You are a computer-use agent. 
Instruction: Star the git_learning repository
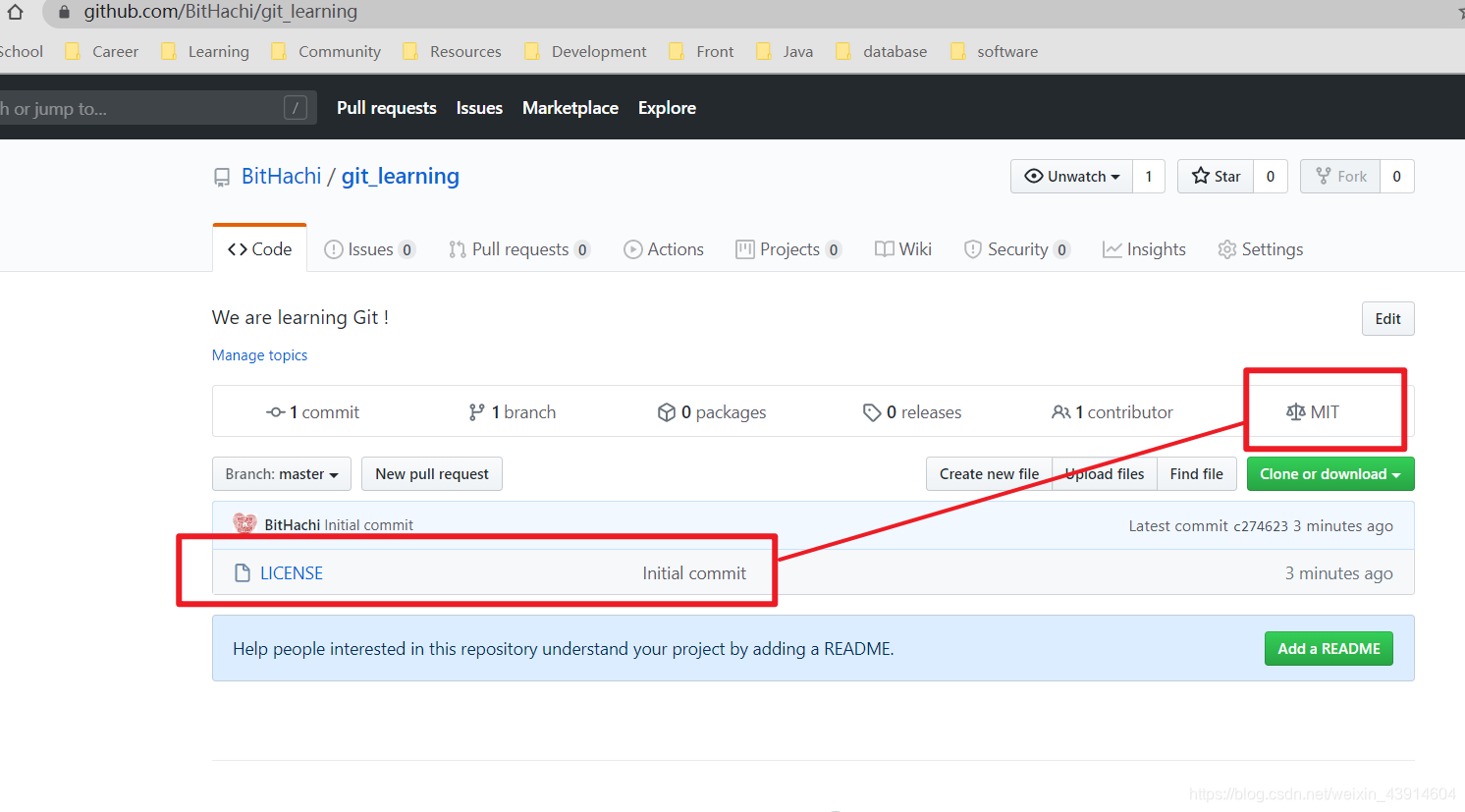pos(1216,177)
